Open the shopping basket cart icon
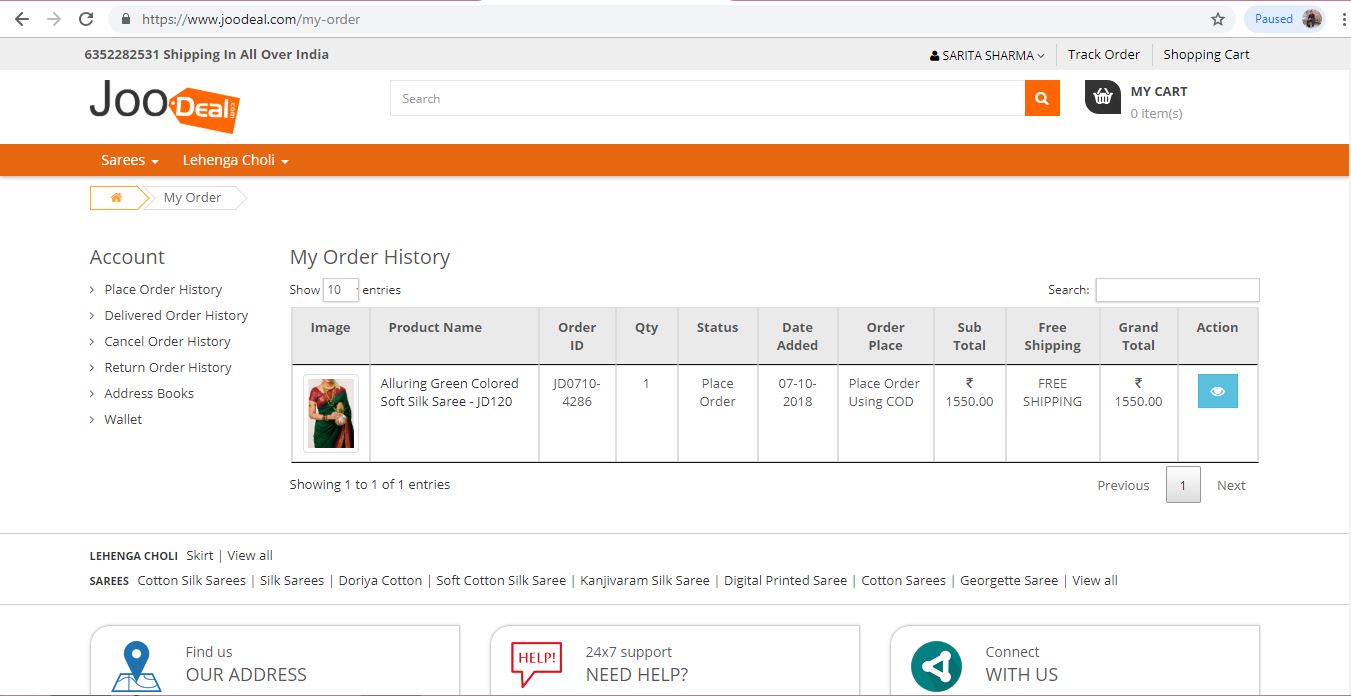 (x=1103, y=96)
